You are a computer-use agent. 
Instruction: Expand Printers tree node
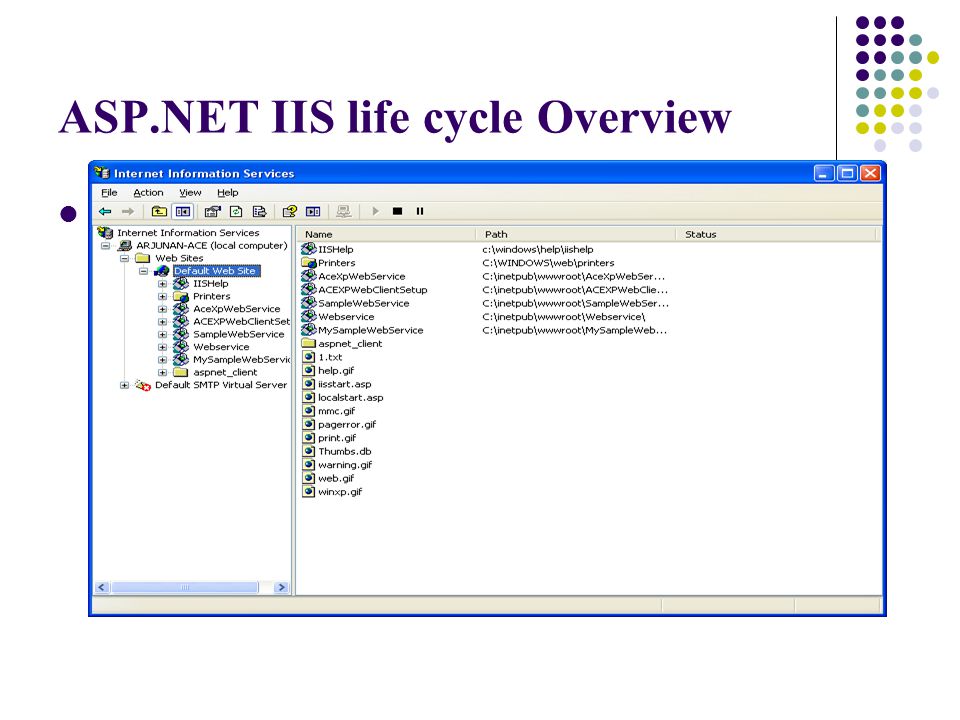pos(162,296)
